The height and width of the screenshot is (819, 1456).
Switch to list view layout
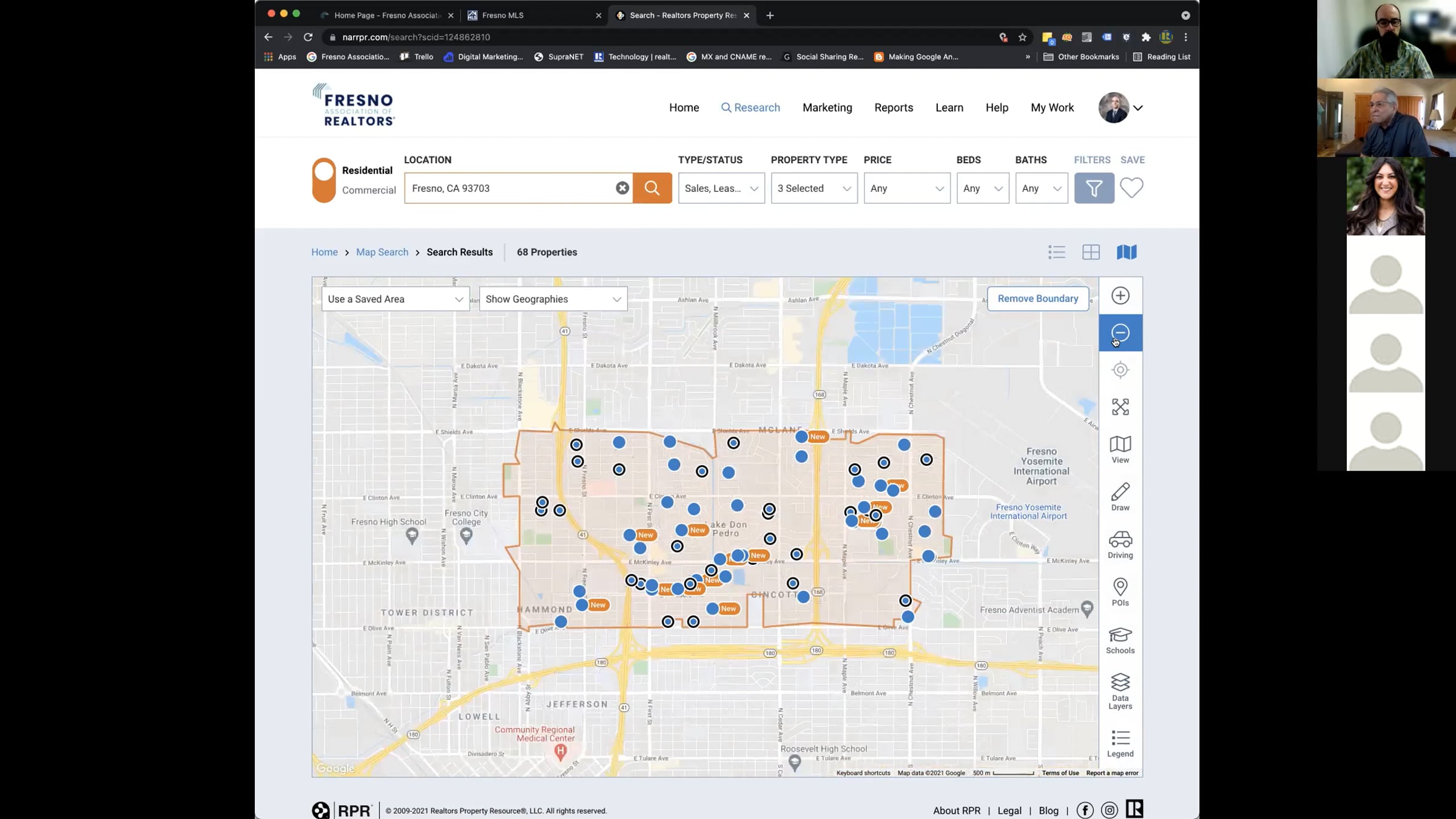click(1056, 252)
